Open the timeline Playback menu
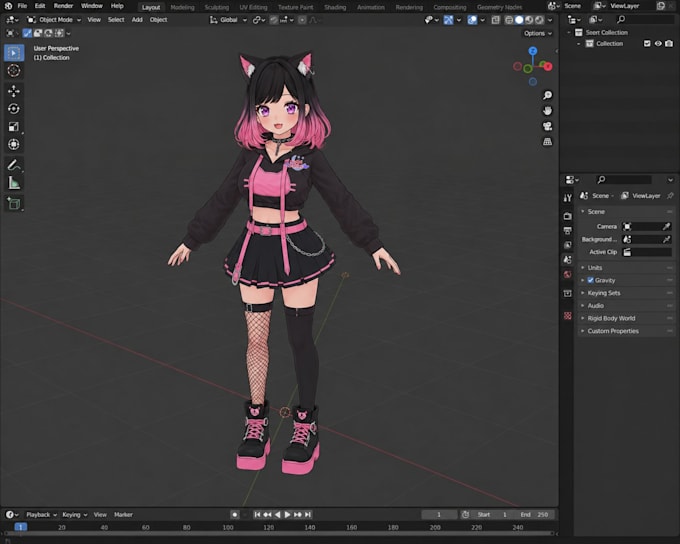Image resolution: width=680 pixels, height=544 pixels. point(41,515)
